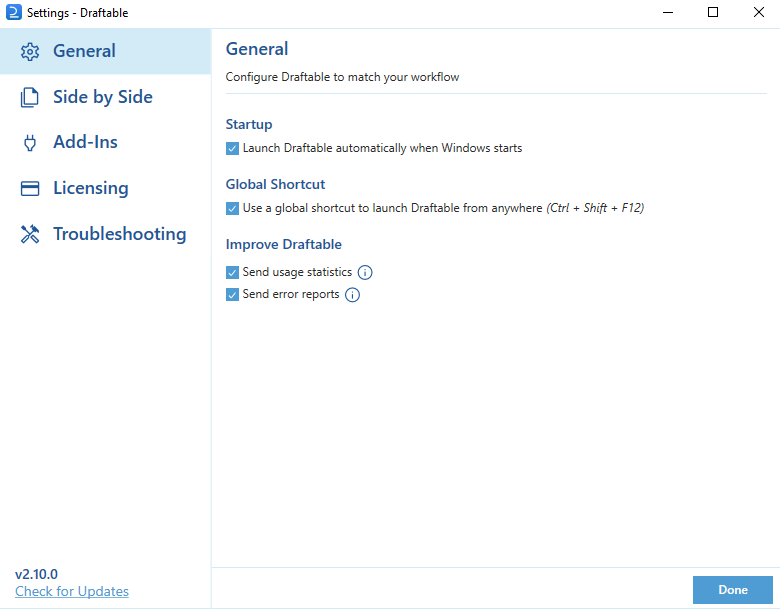The image size is (780, 609).
Task: Click the v2.10.0 version text
Action: (x=36, y=574)
